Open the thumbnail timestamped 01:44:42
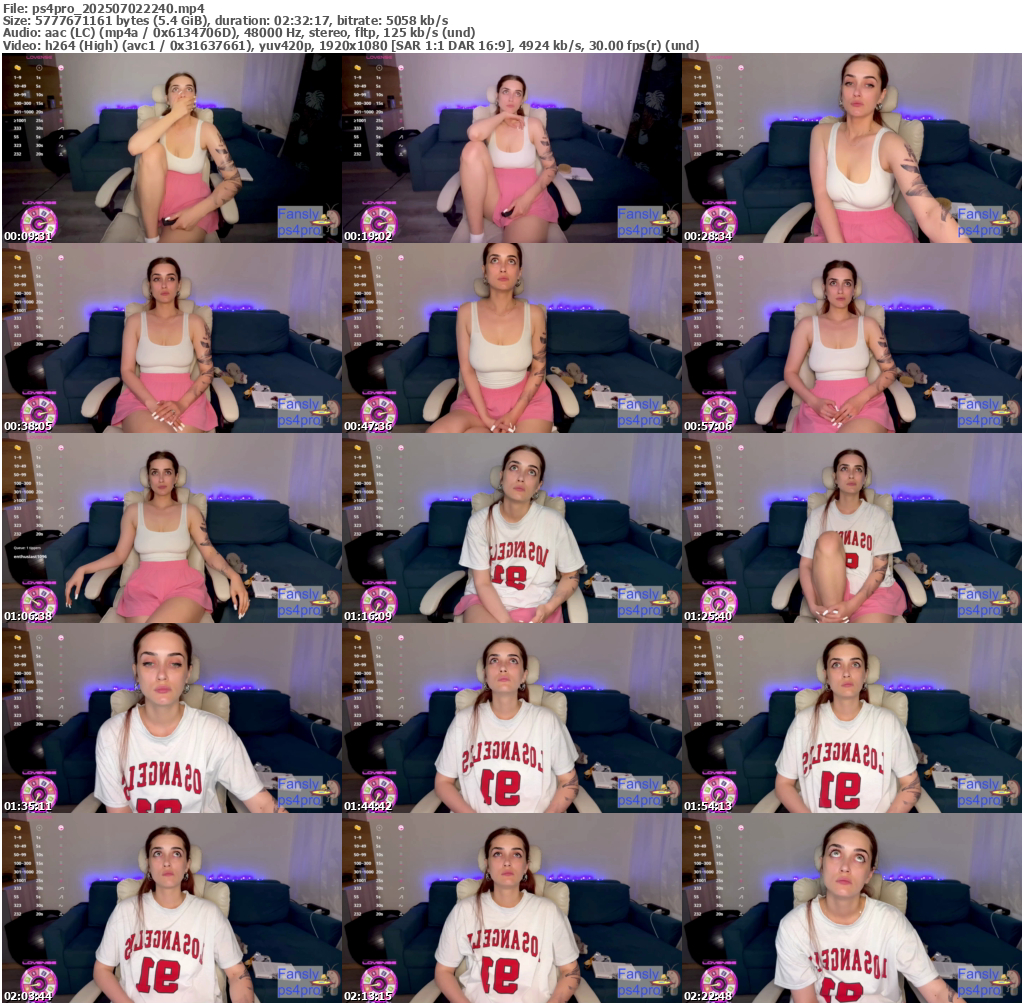 pyautogui.click(x=511, y=718)
